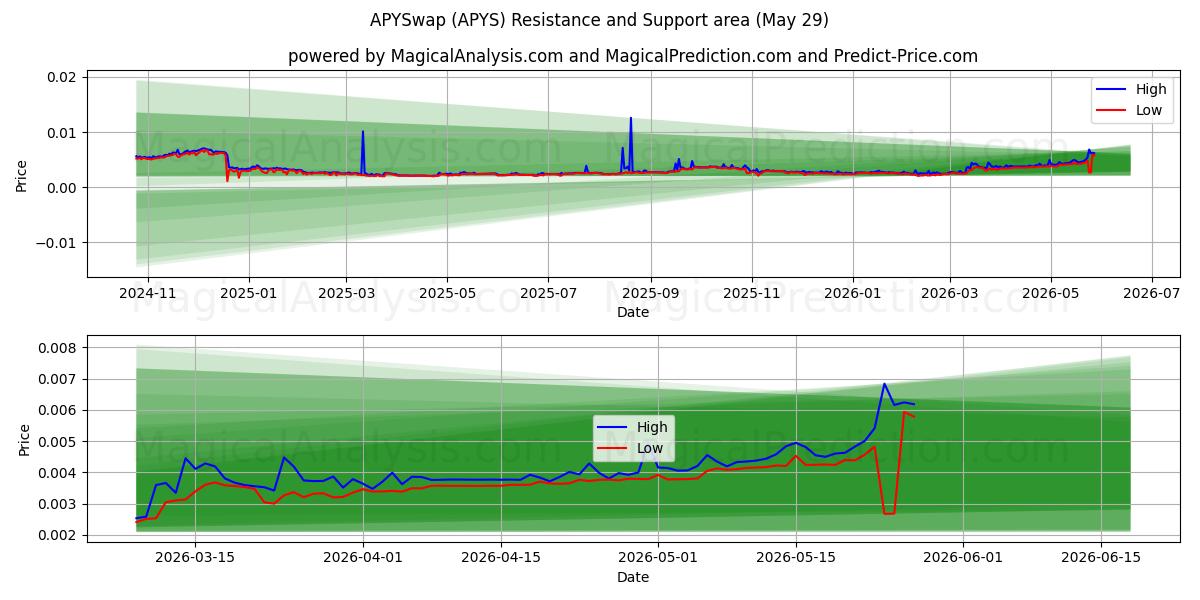The image size is (1200, 600).
Task: Click the blue High peak near 2026-05-24 in bottom chart
Action: (x=884, y=384)
